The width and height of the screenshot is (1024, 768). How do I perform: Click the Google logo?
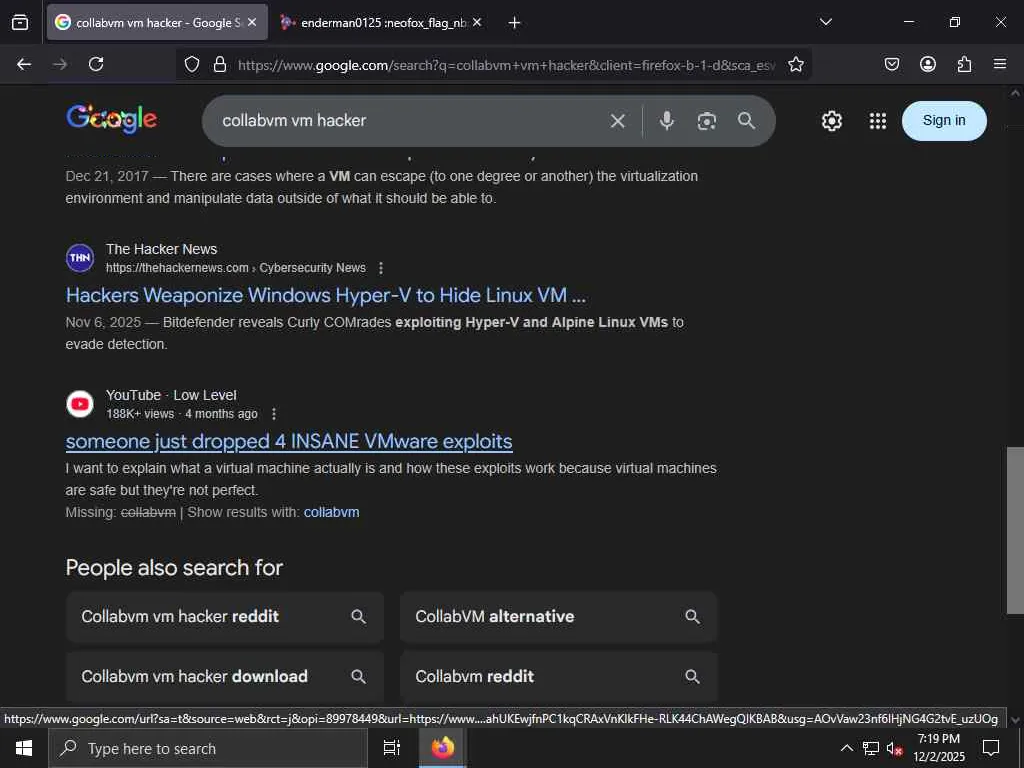click(112, 119)
